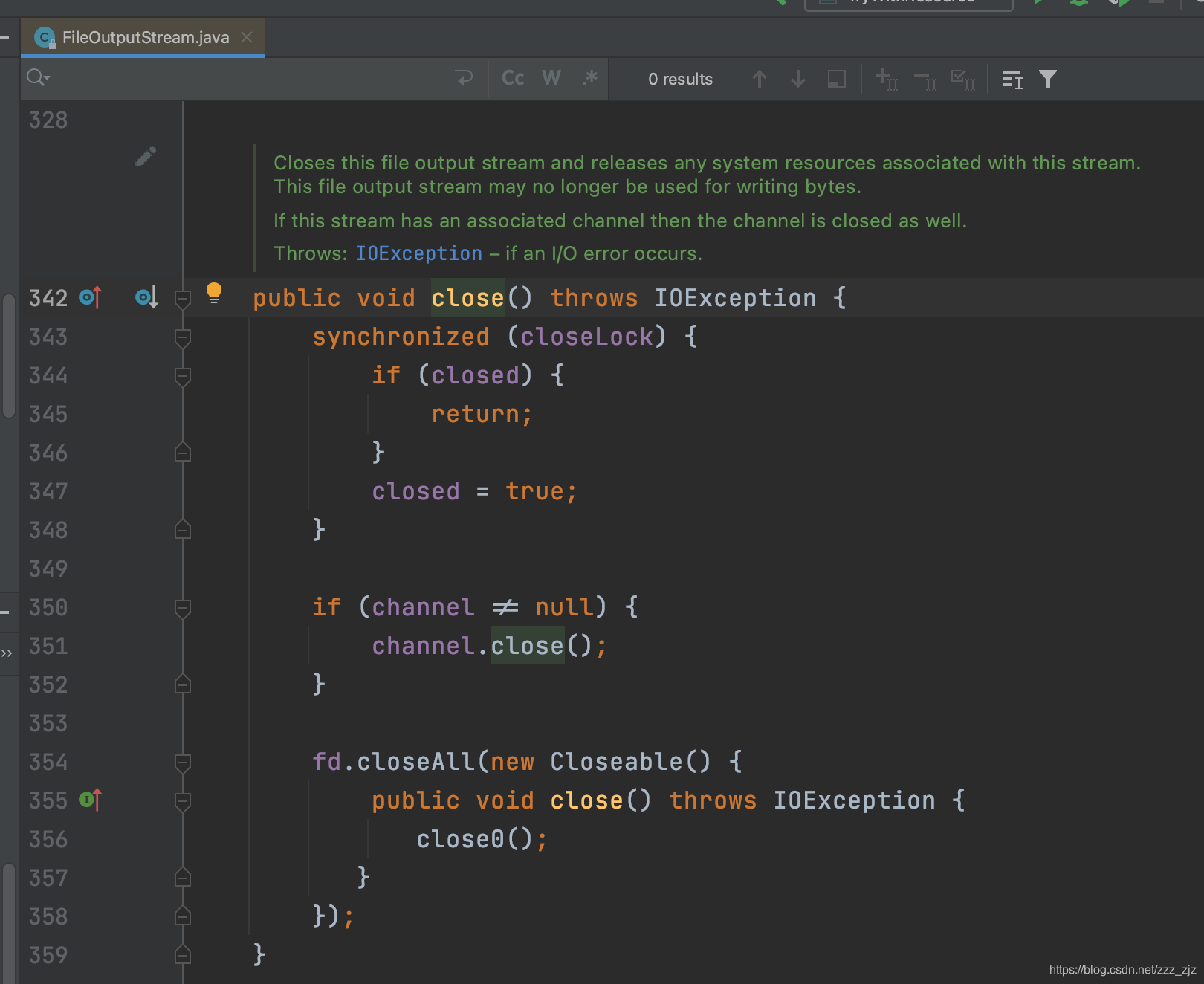Click line number 349 in gutter
This screenshot has width=1204, height=984.
[48, 569]
